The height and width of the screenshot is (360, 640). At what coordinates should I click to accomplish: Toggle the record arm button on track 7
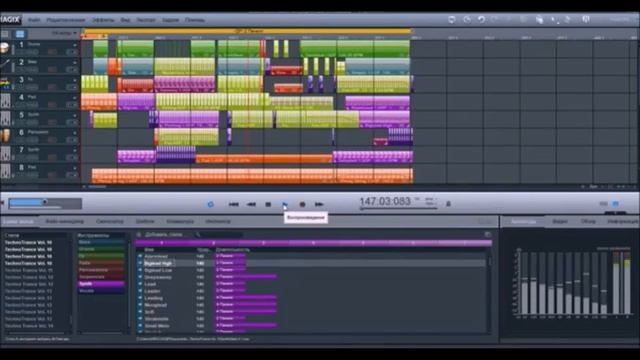pos(52,157)
